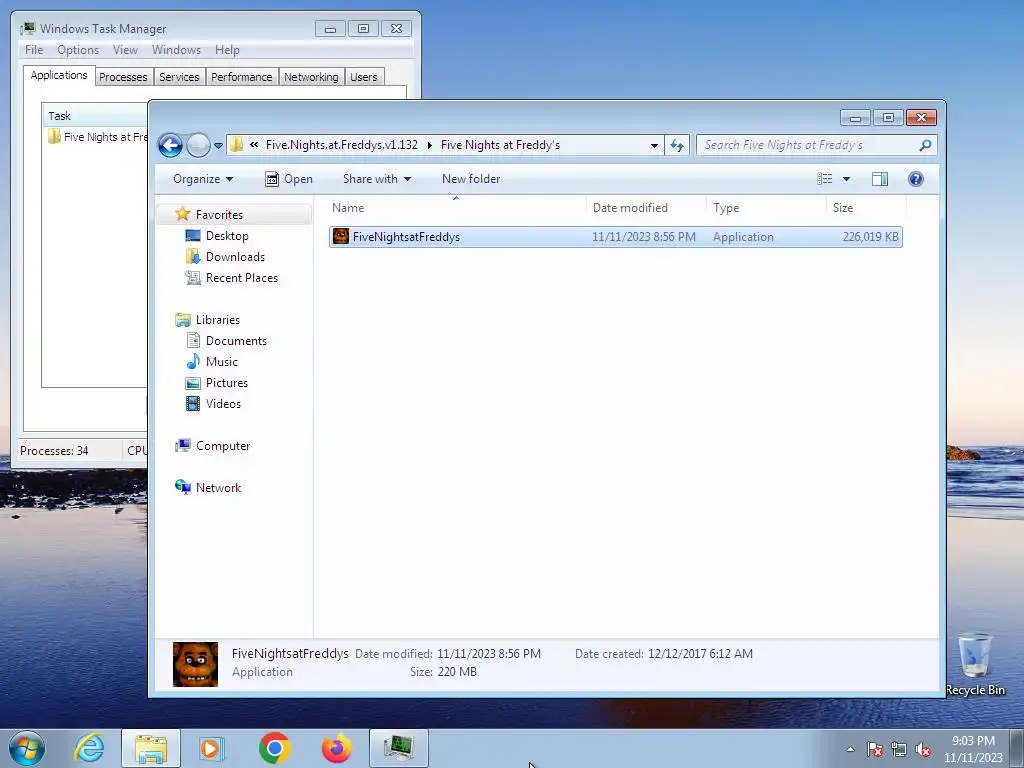Open Task Manager Windows menu
The height and width of the screenshot is (768, 1024).
176,50
